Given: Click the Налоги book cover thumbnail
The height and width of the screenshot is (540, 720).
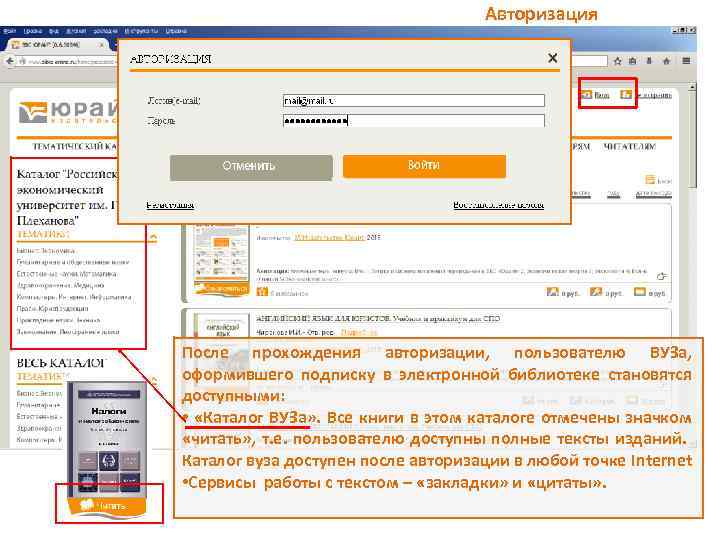Looking at the screenshot, I should pyautogui.click(x=107, y=441).
